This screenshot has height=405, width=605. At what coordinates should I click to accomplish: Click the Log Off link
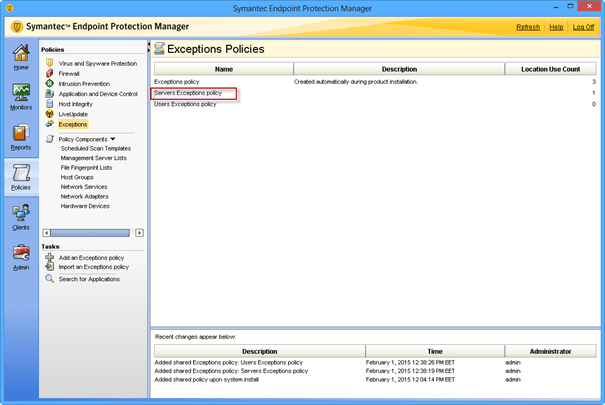(x=583, y=27)
